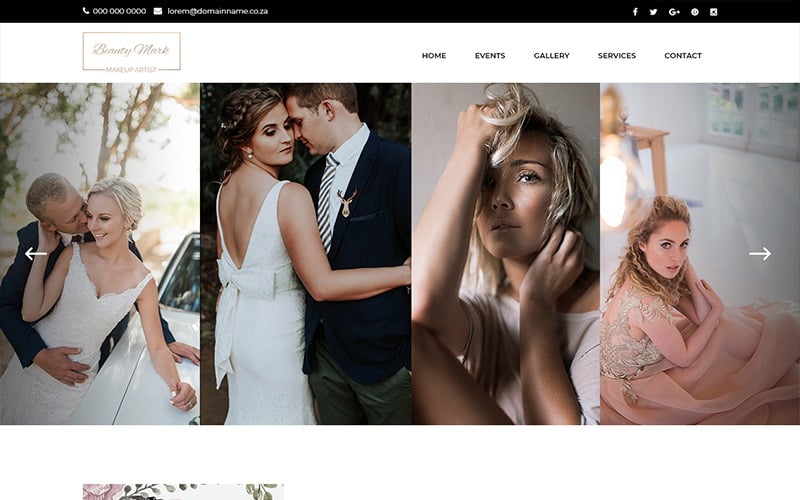
Task: Open the Facebook social icon
Action: 635,12
